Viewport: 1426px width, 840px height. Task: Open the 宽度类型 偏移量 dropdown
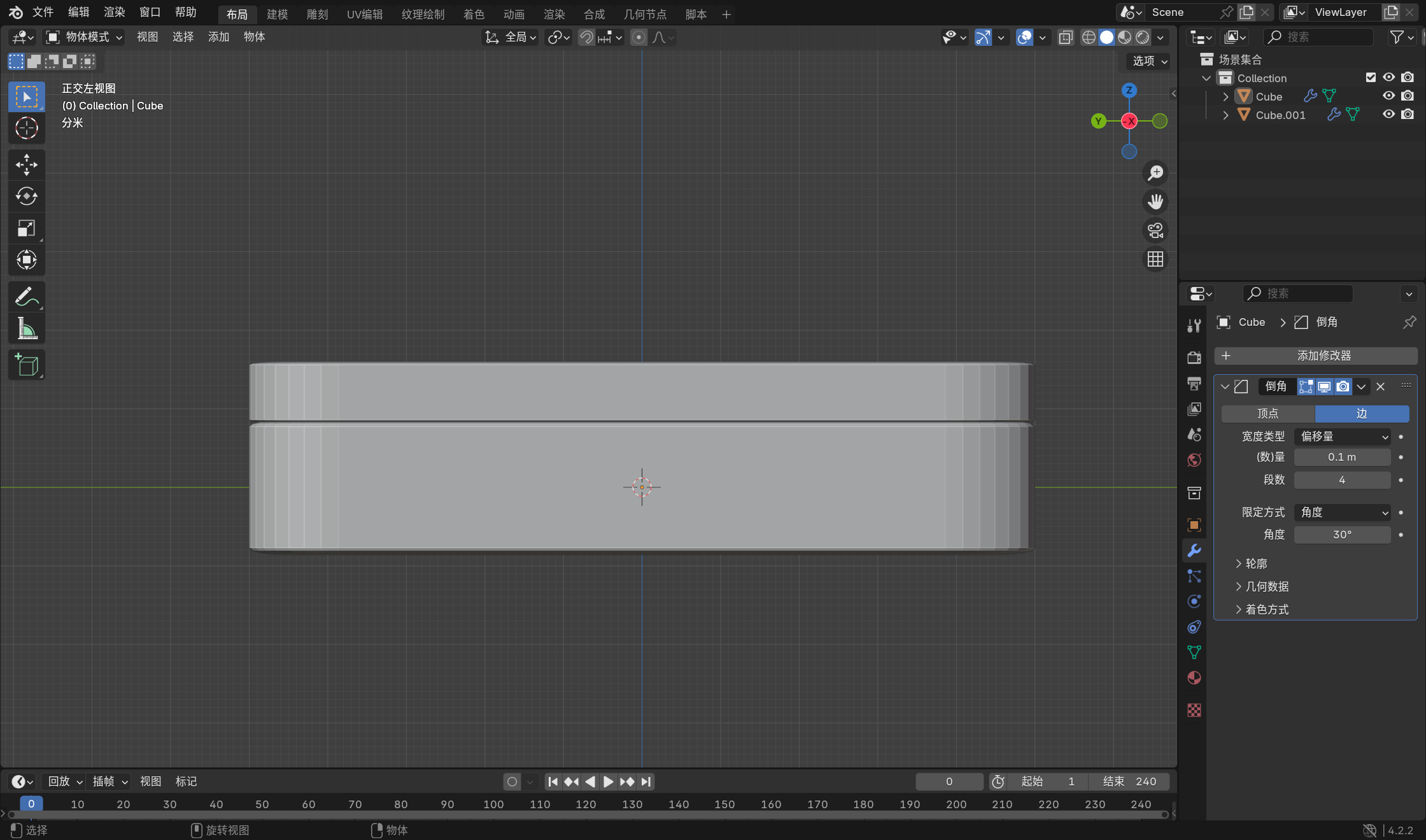coord(1343,437)
